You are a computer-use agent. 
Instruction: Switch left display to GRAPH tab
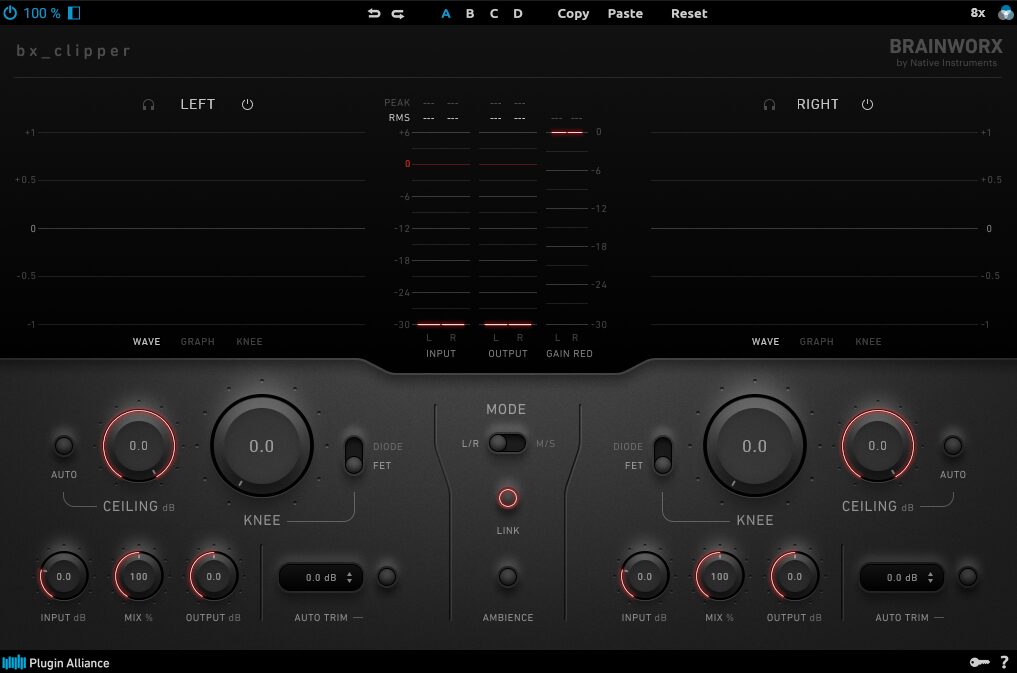pos(197,342)
